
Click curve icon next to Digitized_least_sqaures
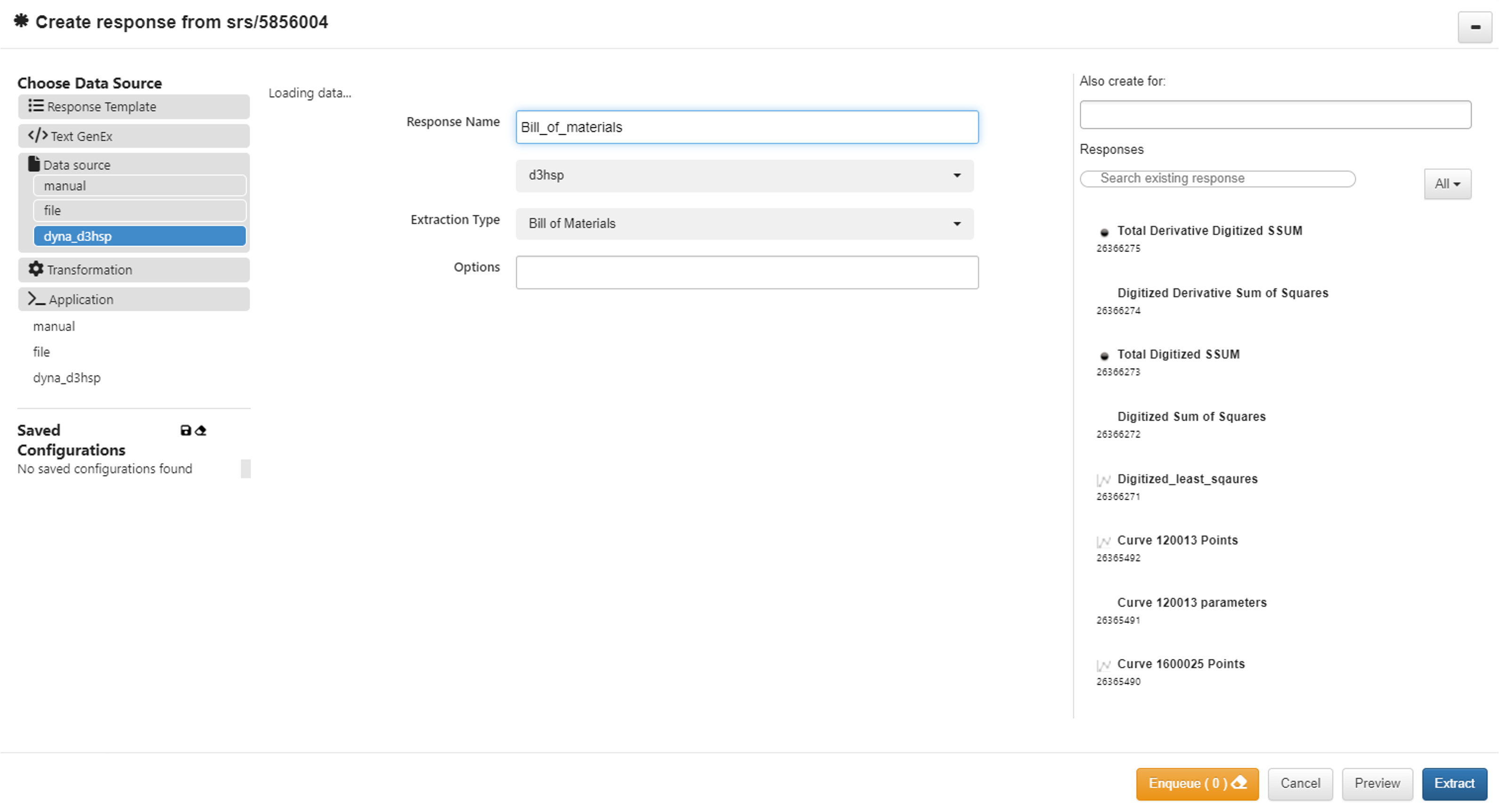(x=1103, y=480)
